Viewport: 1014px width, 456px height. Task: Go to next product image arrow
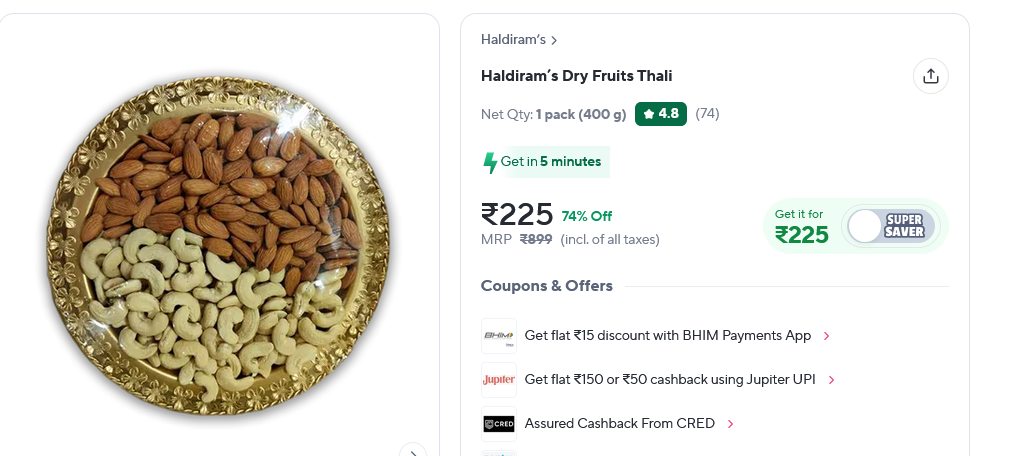[413, 451]
